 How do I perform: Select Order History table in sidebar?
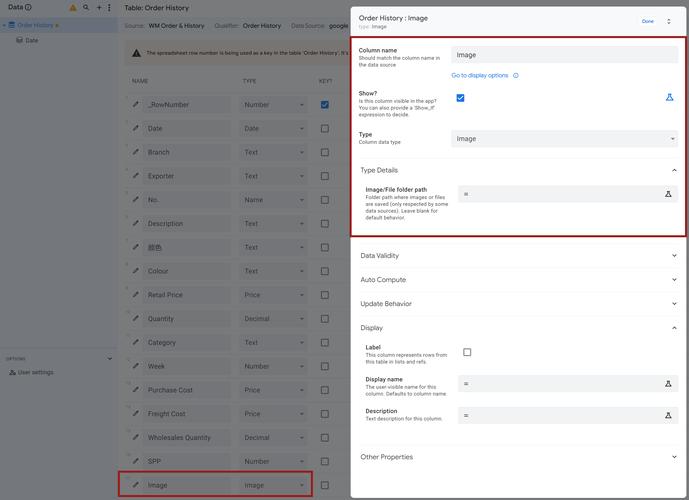pos(35,25)
